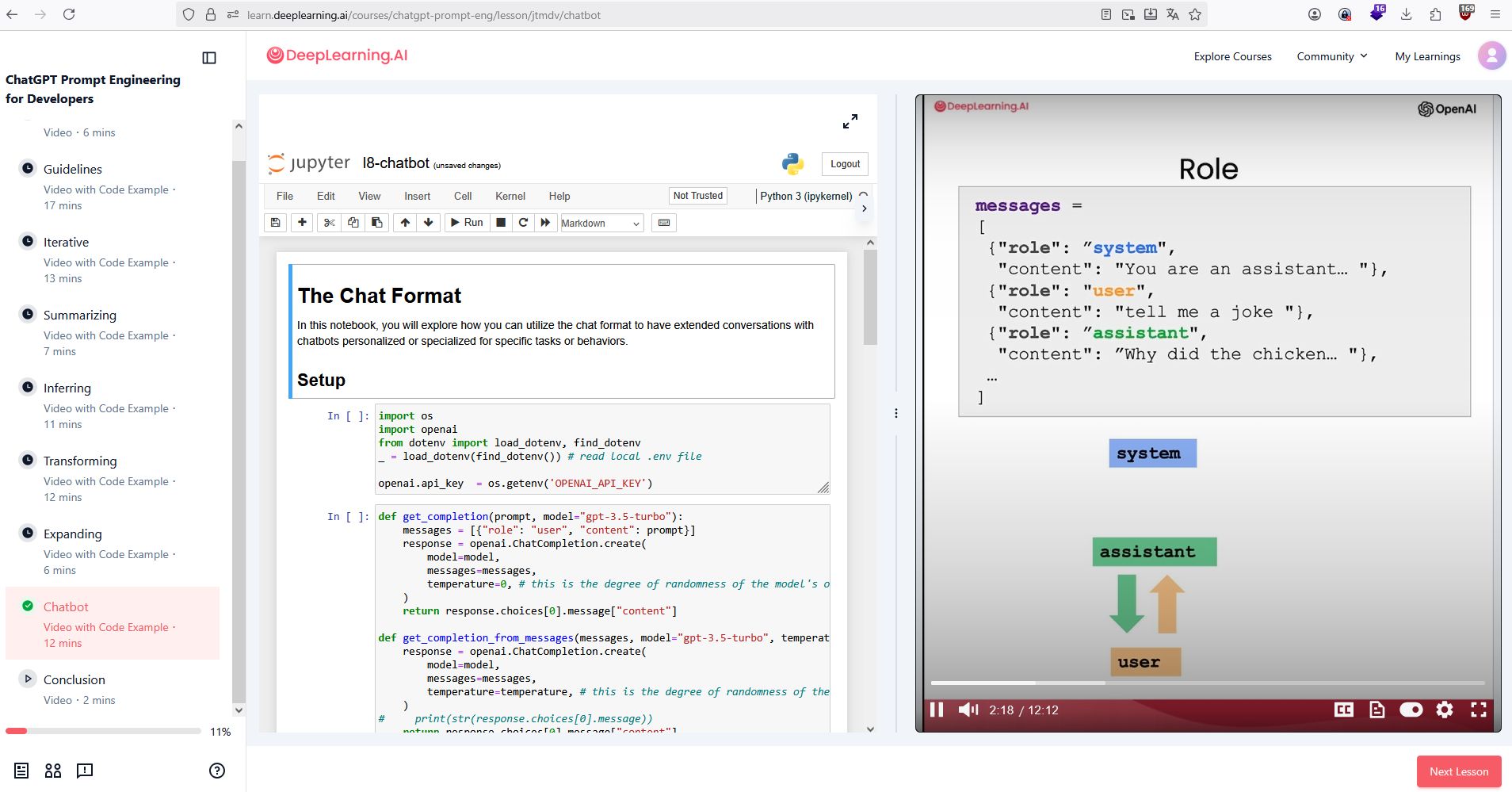
Task: Open the Kernel menu in Jupyter
Action: point(510,196)
